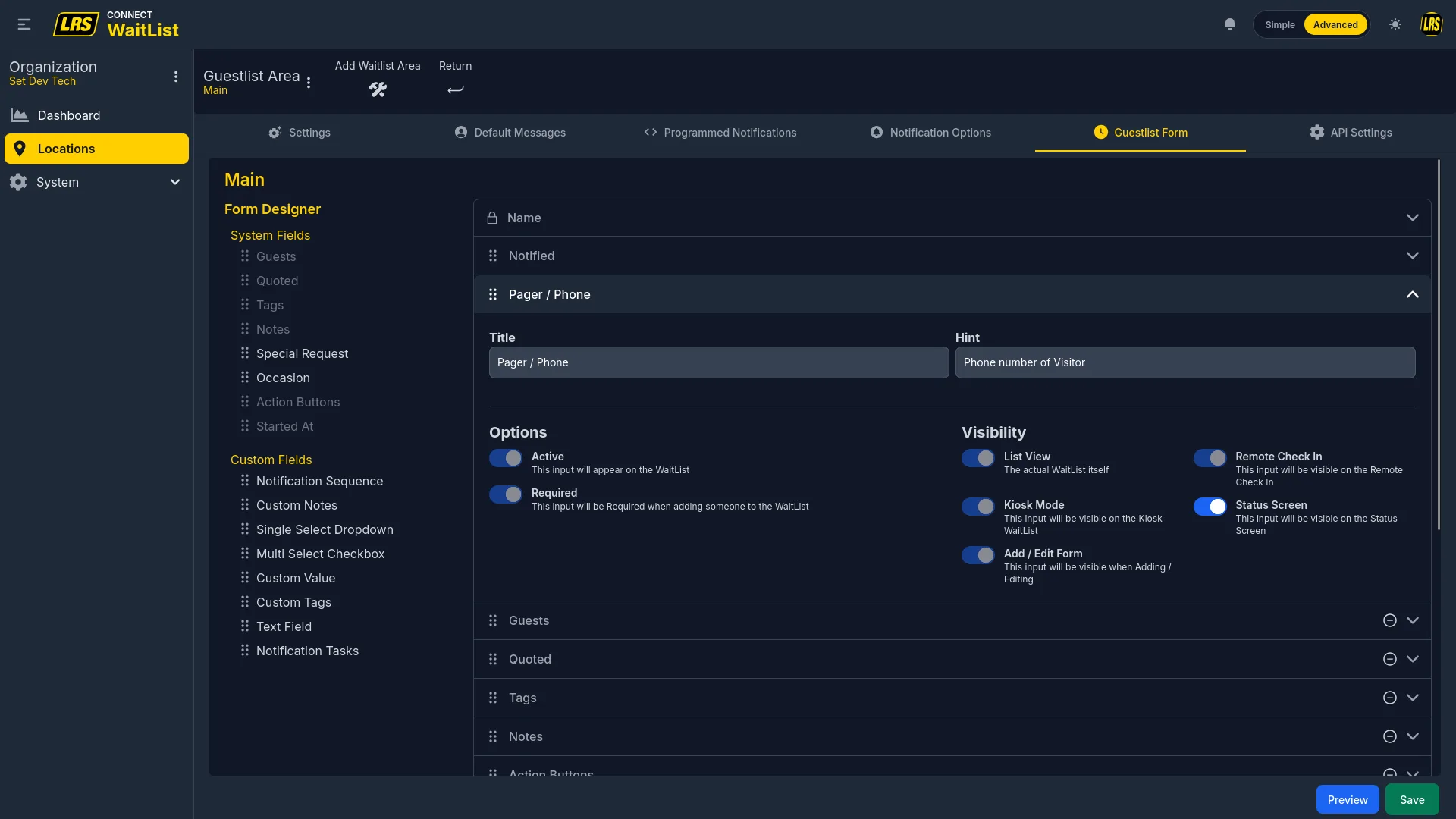
Task: Open Organization three-dot menu
Action: pyautogui.click(x=176, y=77)
